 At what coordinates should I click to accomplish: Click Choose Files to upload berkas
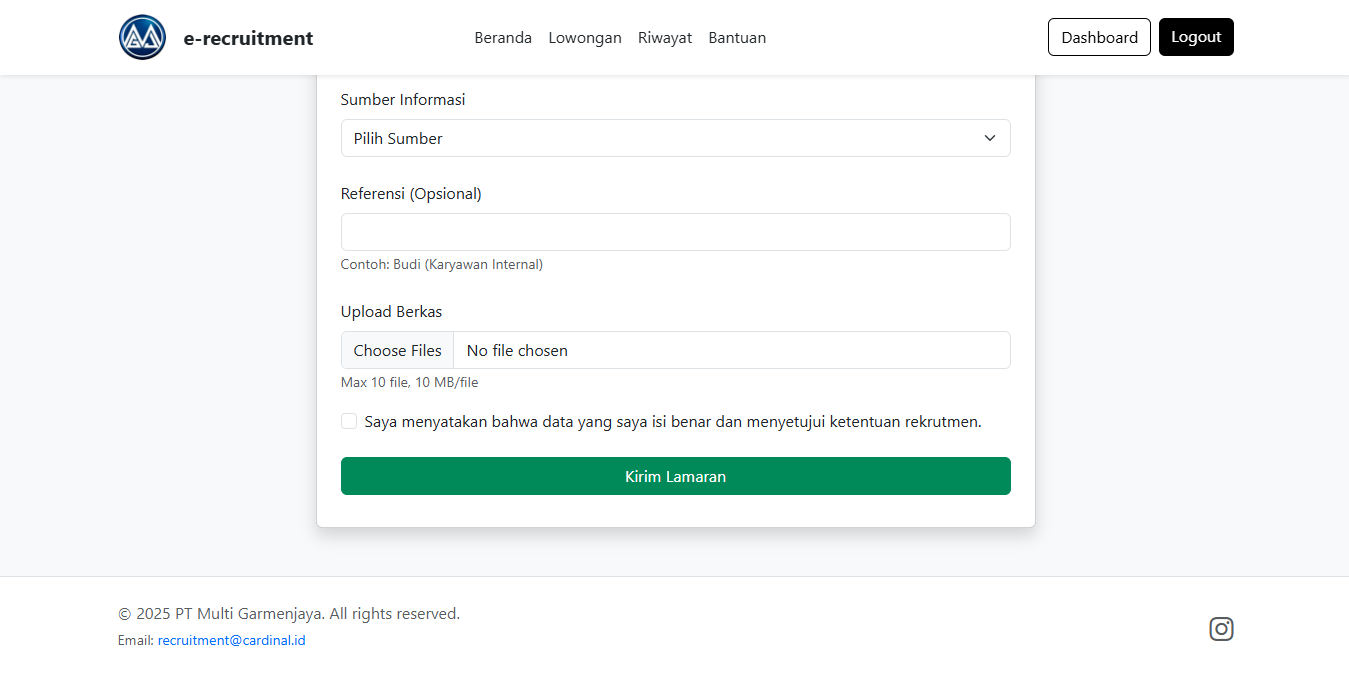(x=397, y=350)
